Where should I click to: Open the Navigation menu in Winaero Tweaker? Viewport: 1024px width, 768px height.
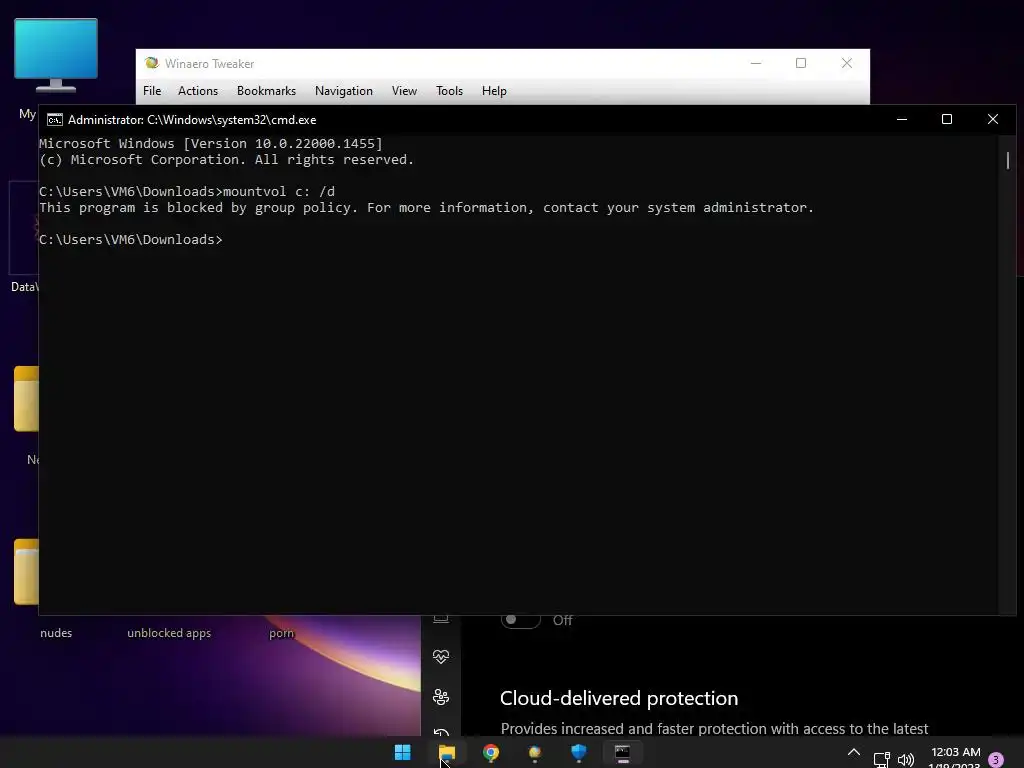(x=344, y=91)
